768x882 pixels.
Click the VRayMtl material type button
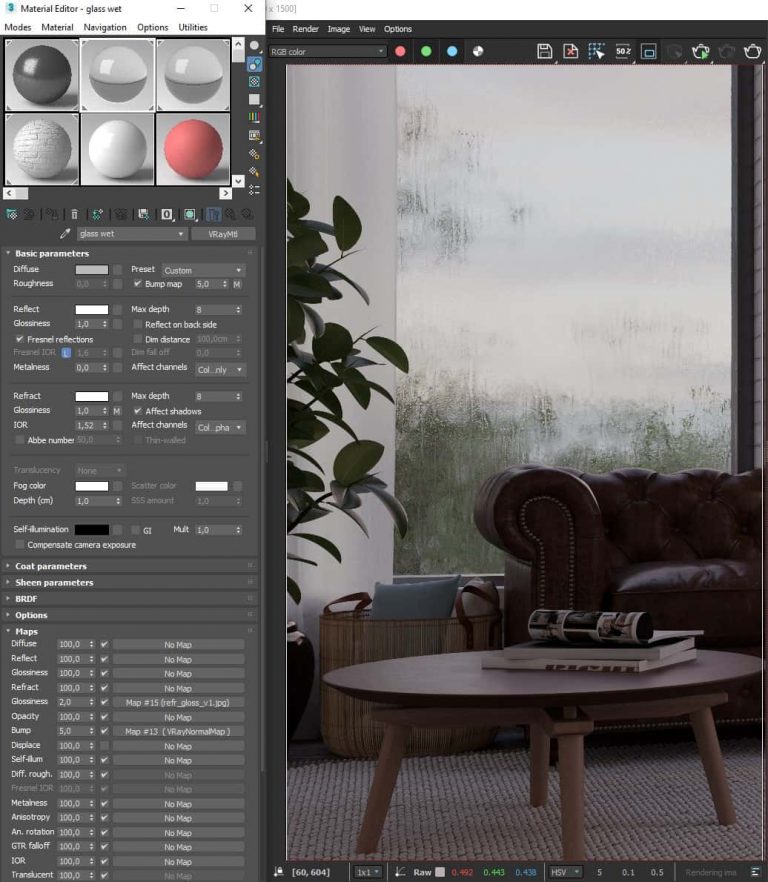point(223,234)
